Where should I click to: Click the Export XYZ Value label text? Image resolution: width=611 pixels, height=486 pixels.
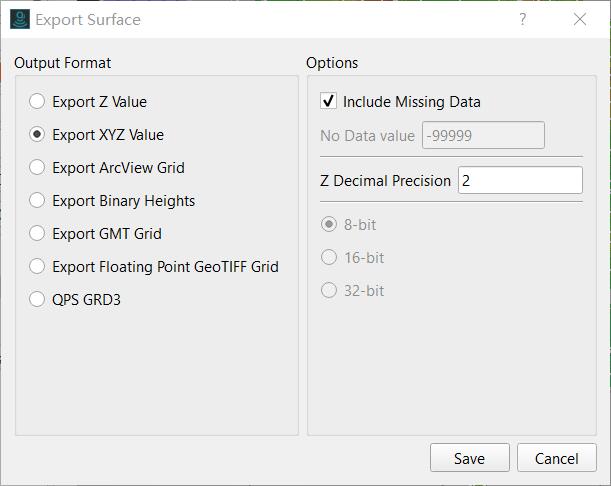108,135
